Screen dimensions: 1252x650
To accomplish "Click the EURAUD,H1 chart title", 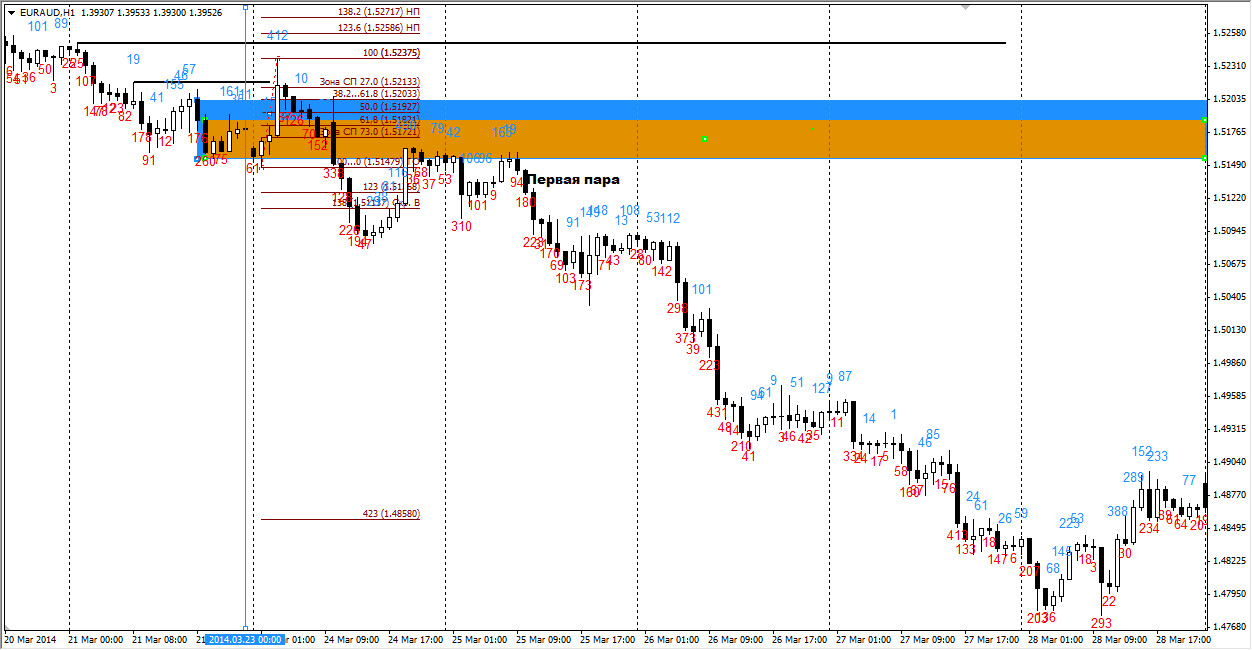I will [46, 12].
